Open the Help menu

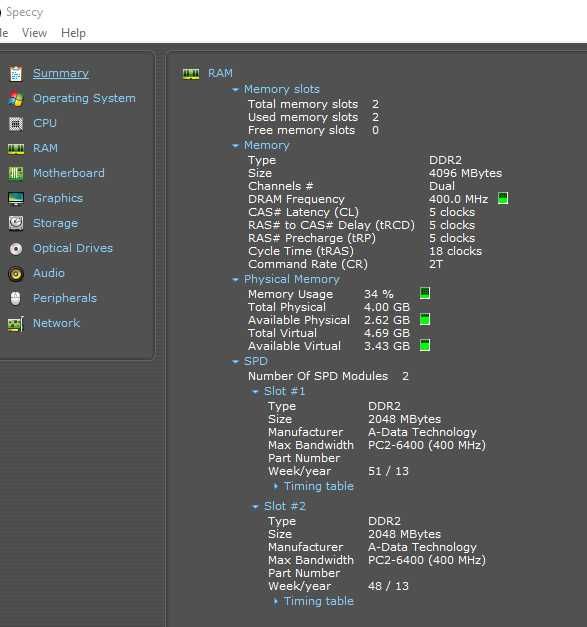pyautogui.click(x=74, y=33)
